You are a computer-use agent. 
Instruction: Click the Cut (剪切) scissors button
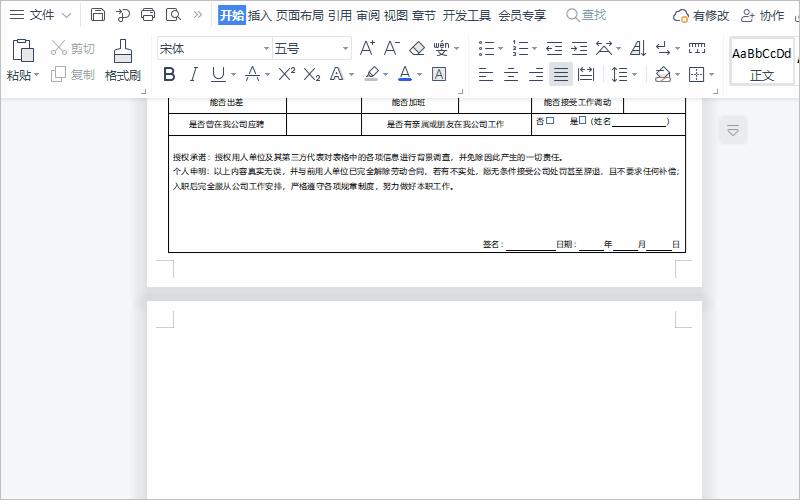point(72,48)
